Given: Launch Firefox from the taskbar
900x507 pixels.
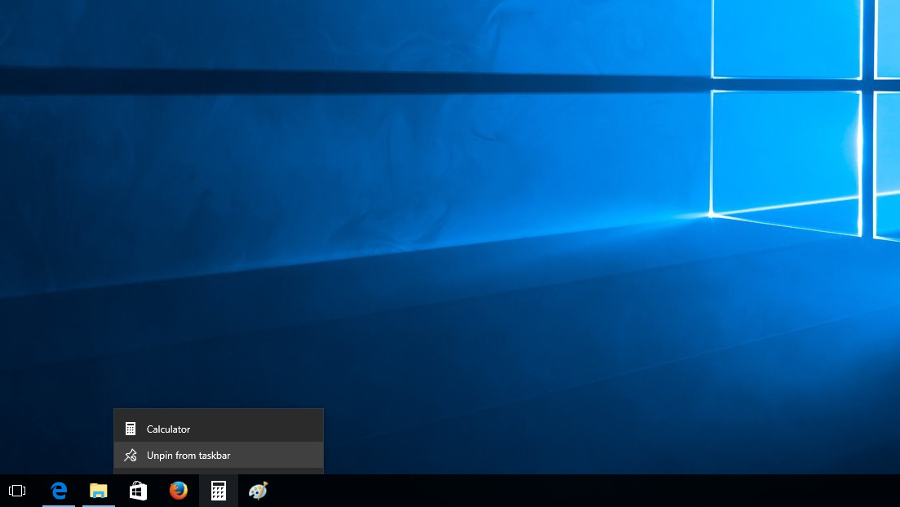Looking at the screenshot, I should coord(179,491).
